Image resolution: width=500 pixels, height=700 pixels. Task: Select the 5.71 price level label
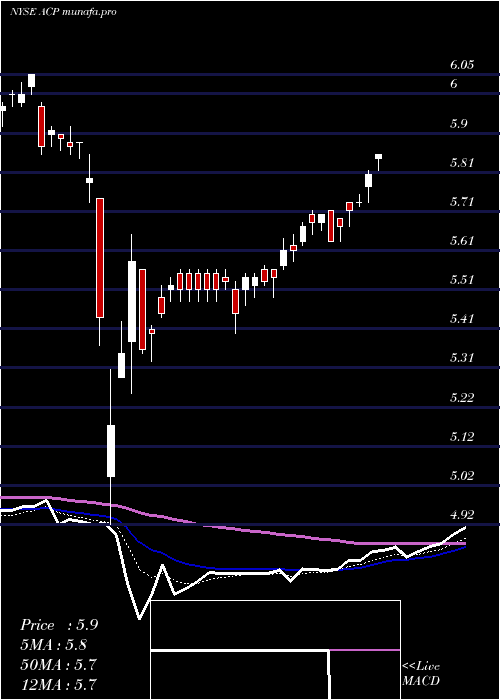(x=462, y=202)
